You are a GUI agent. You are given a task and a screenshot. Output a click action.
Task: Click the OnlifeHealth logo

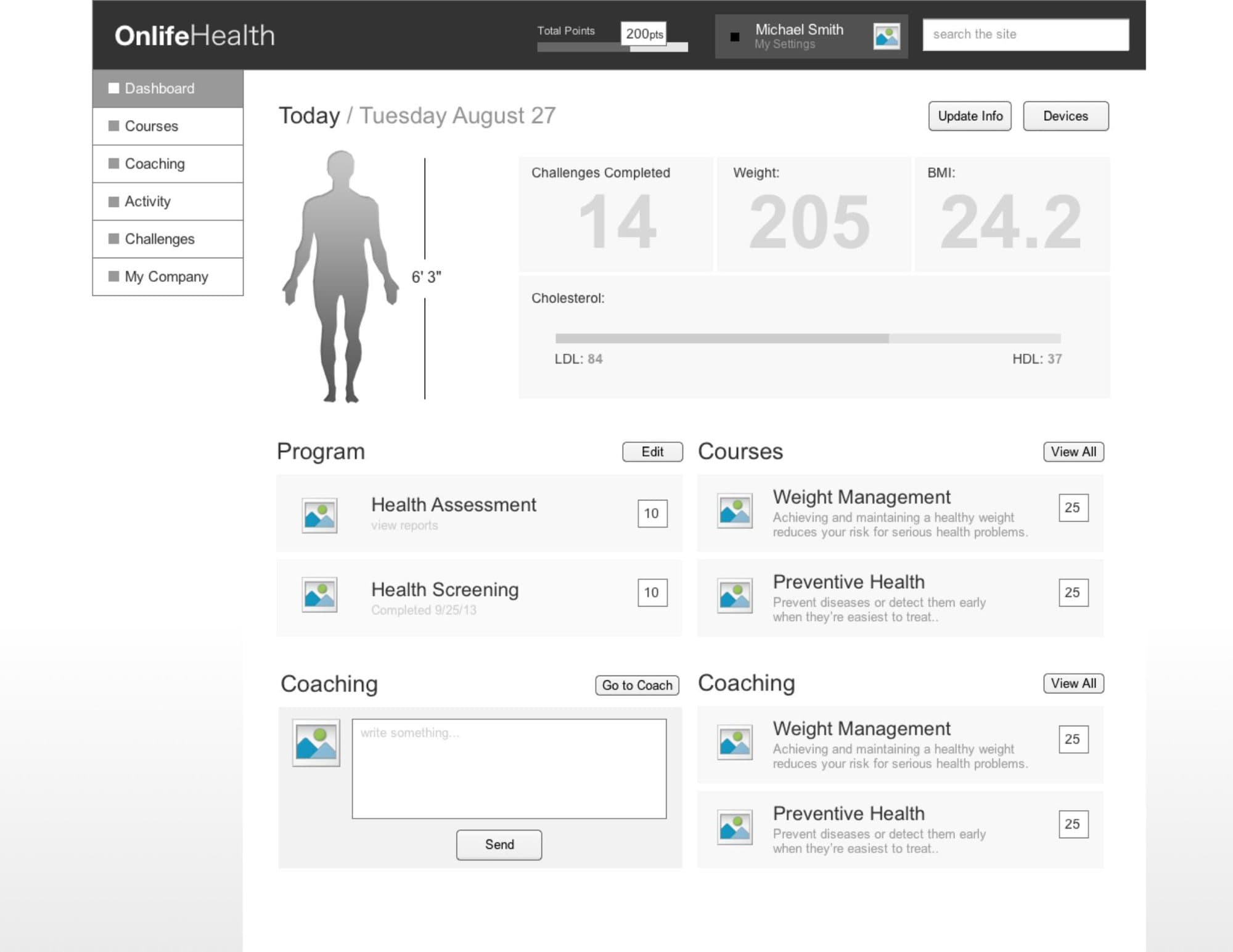pos(194,35)
